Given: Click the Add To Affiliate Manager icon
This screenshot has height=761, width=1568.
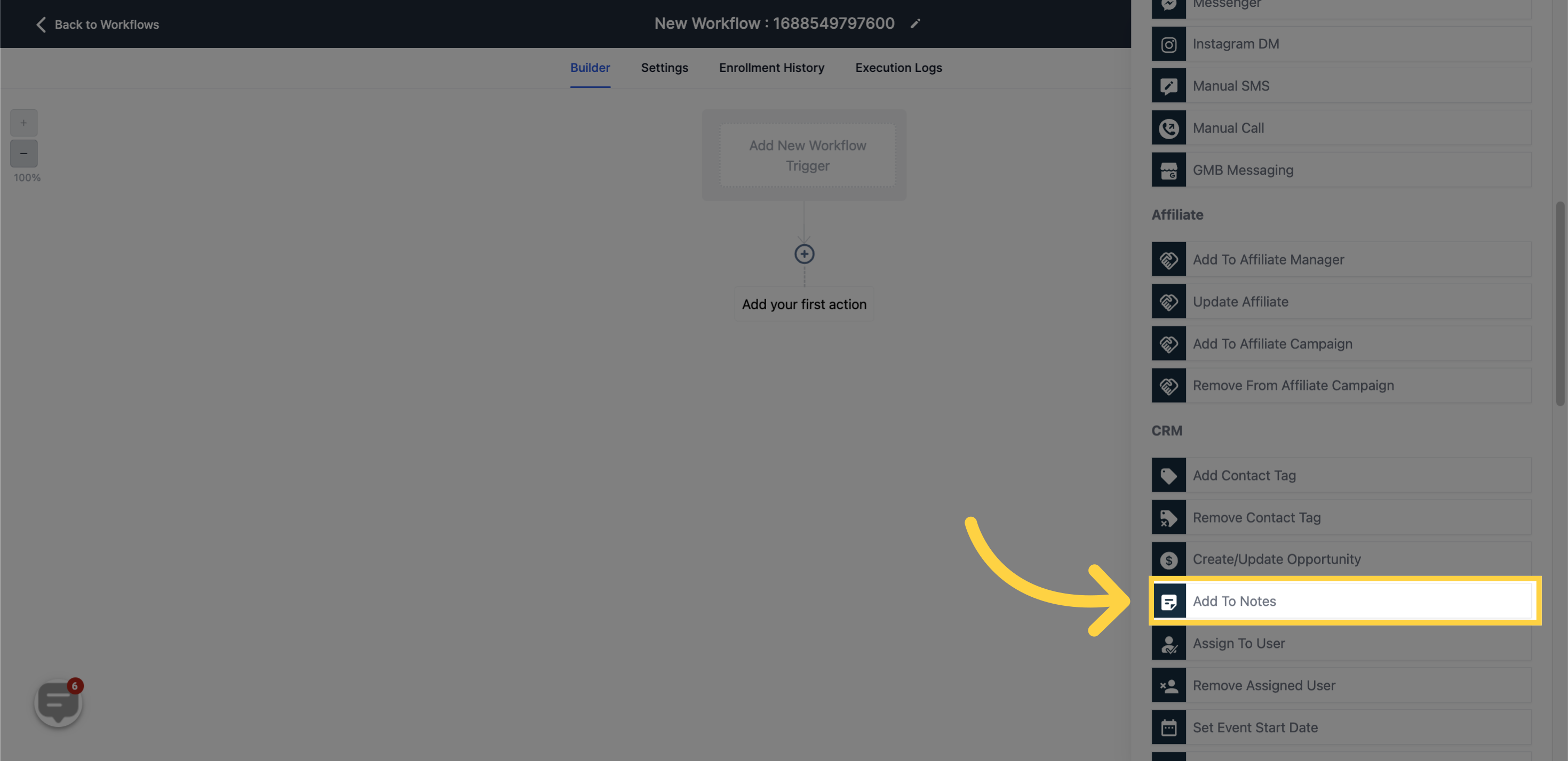Looking at the screenshot, I should click(1168, 259).
